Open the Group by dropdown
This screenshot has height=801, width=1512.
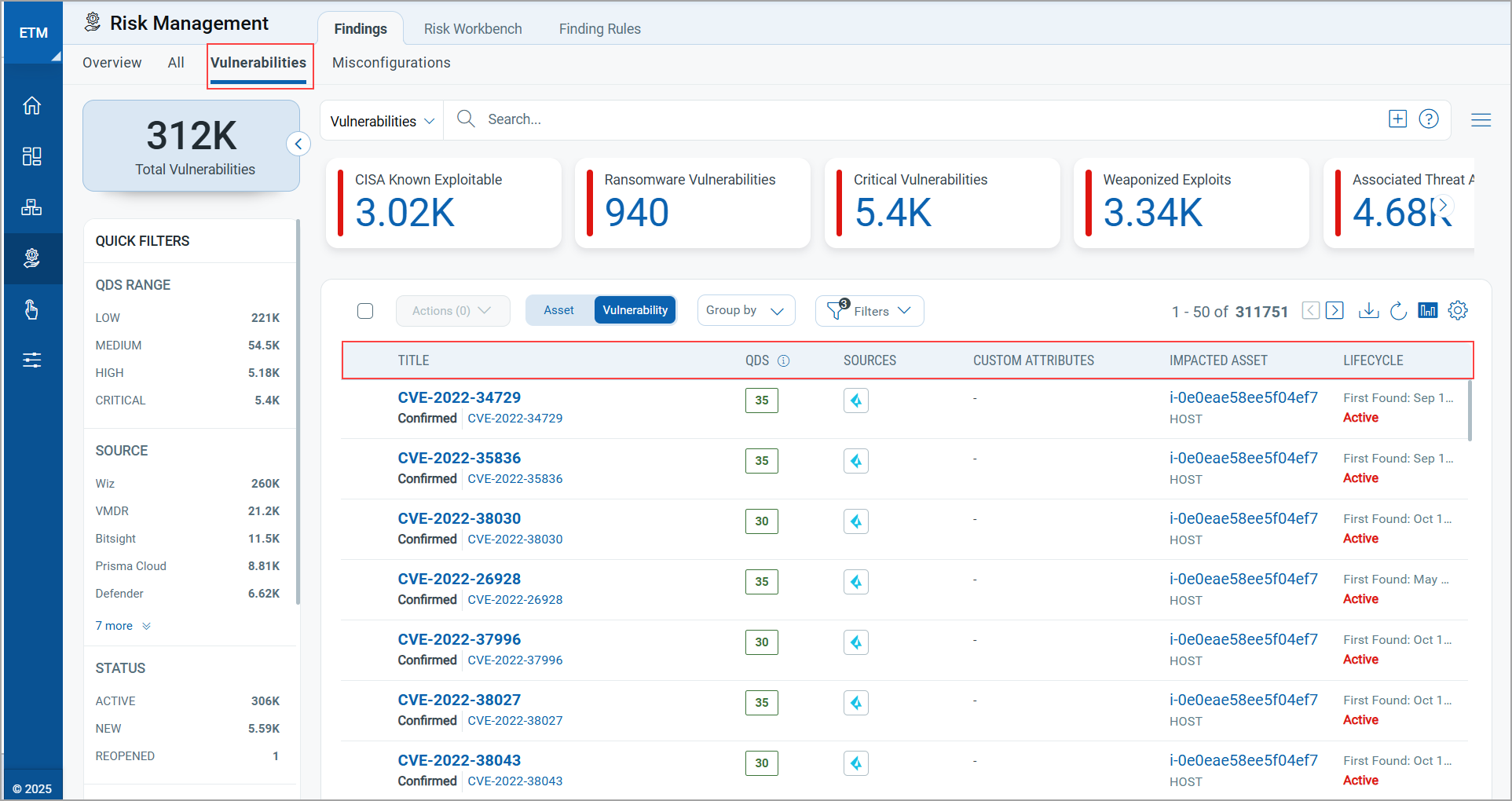coord(745,310)
